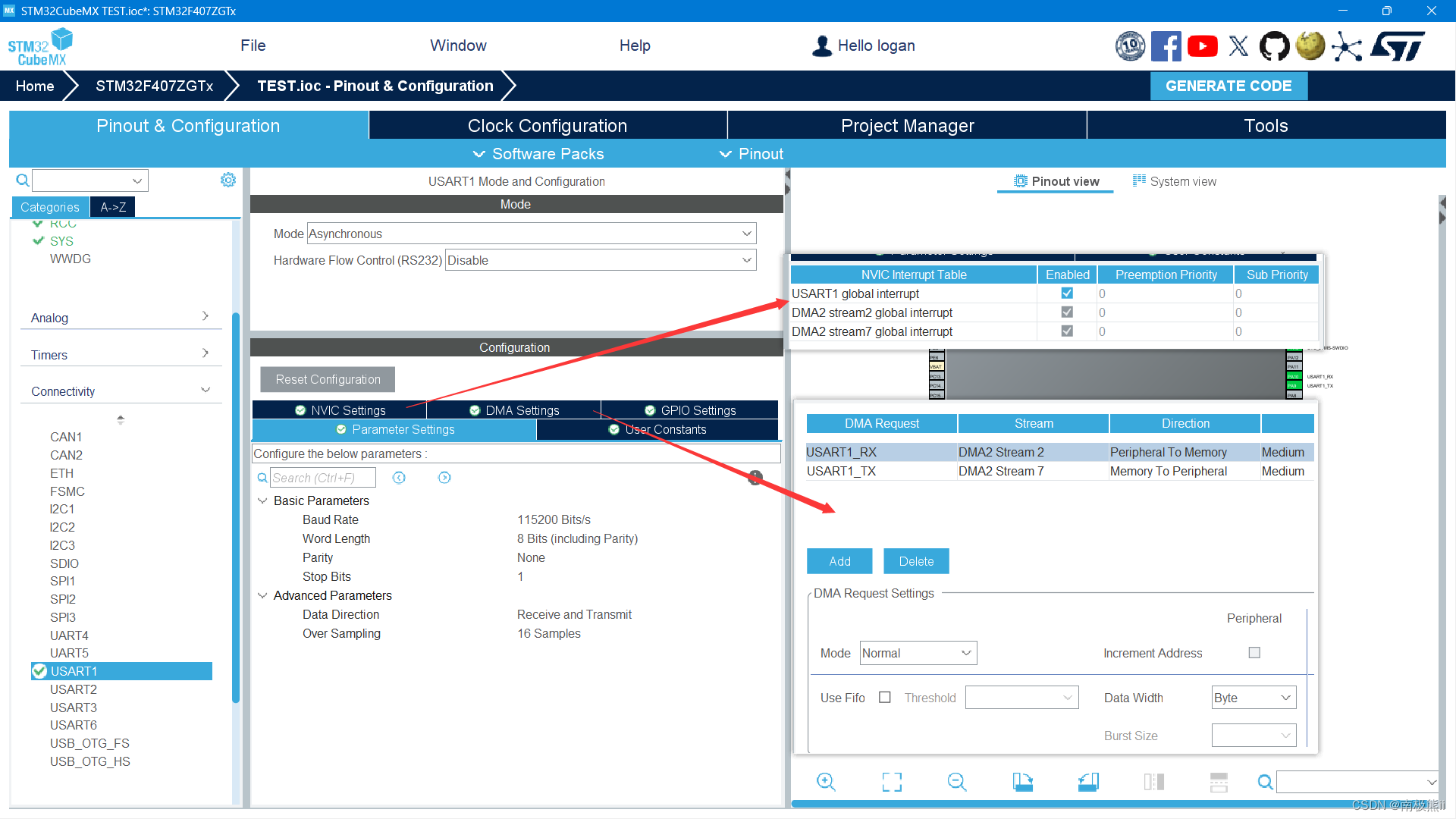The width and height of the screenshot is (1456, 819).
Task: Enable the Use Fifo checkbox
Action: point(884,698)
